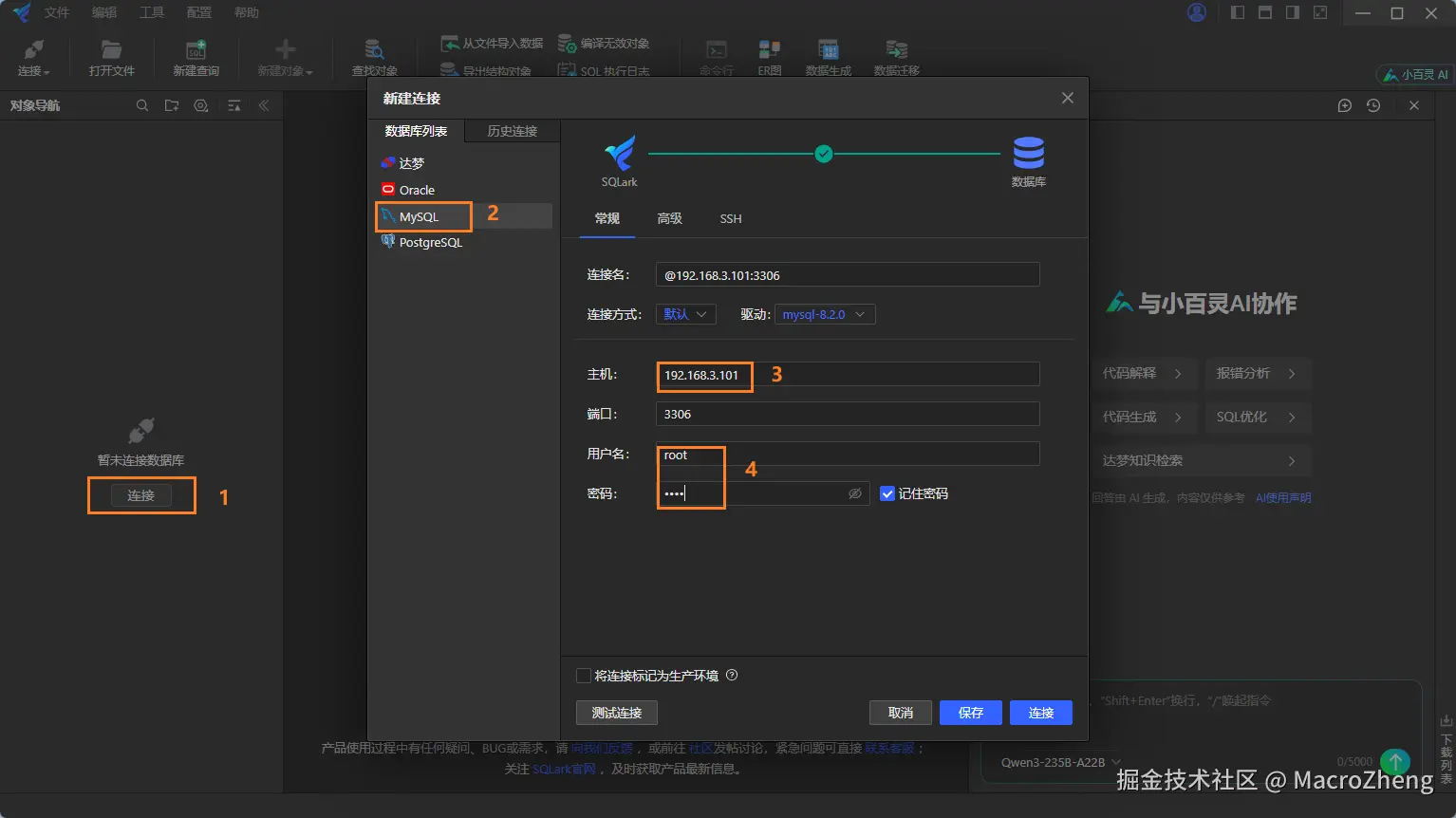The width and height of the screenshot is (1456, 818).
Task: Click 编译无效对象 in the toolbar
Action: 604,44
